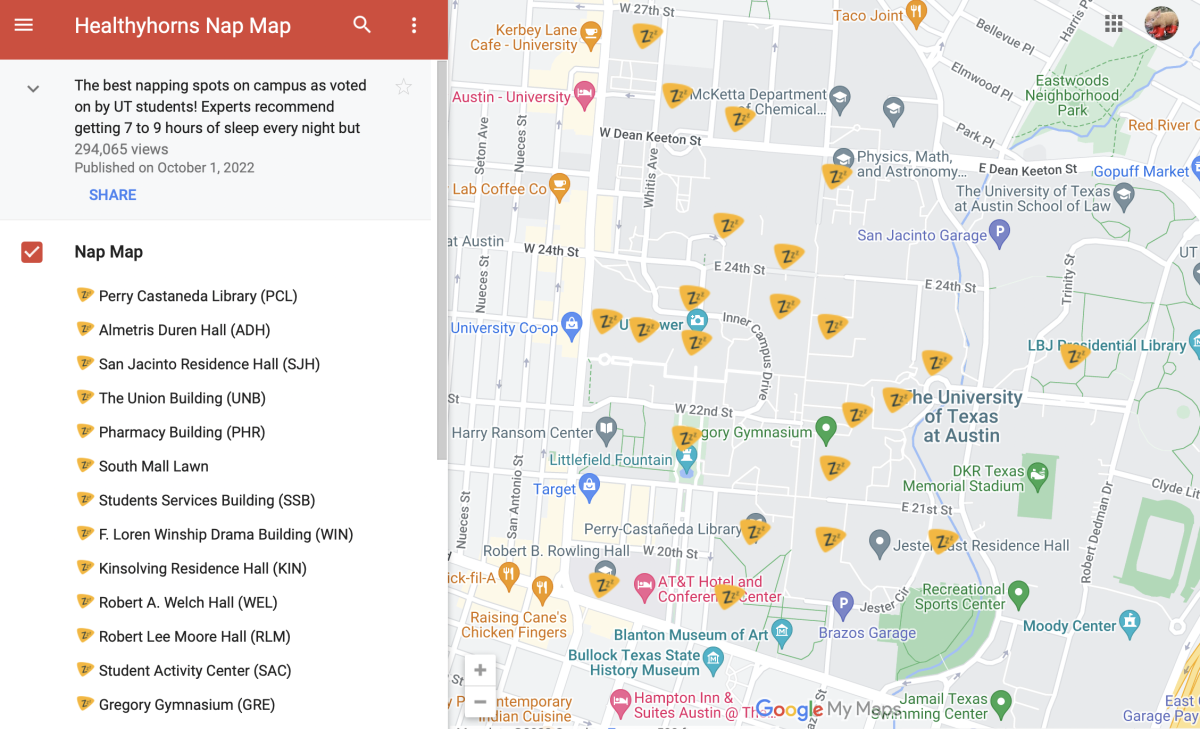Pick Kinsolving Residence Hall (KIN)
This screenshot has height=729, width=1200.
[192, 568]
